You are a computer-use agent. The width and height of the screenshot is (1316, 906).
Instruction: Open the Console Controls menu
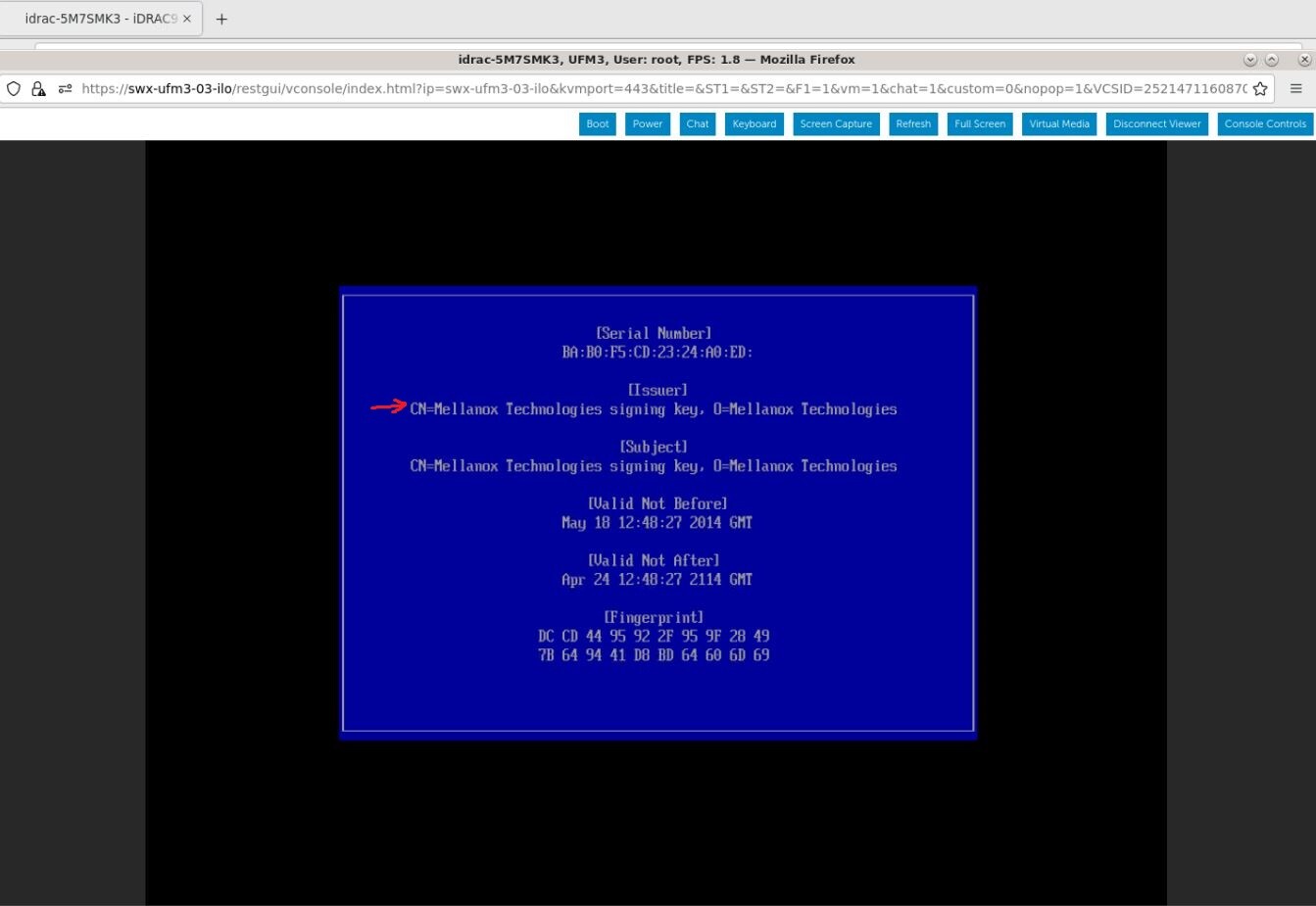[1264, 123]
